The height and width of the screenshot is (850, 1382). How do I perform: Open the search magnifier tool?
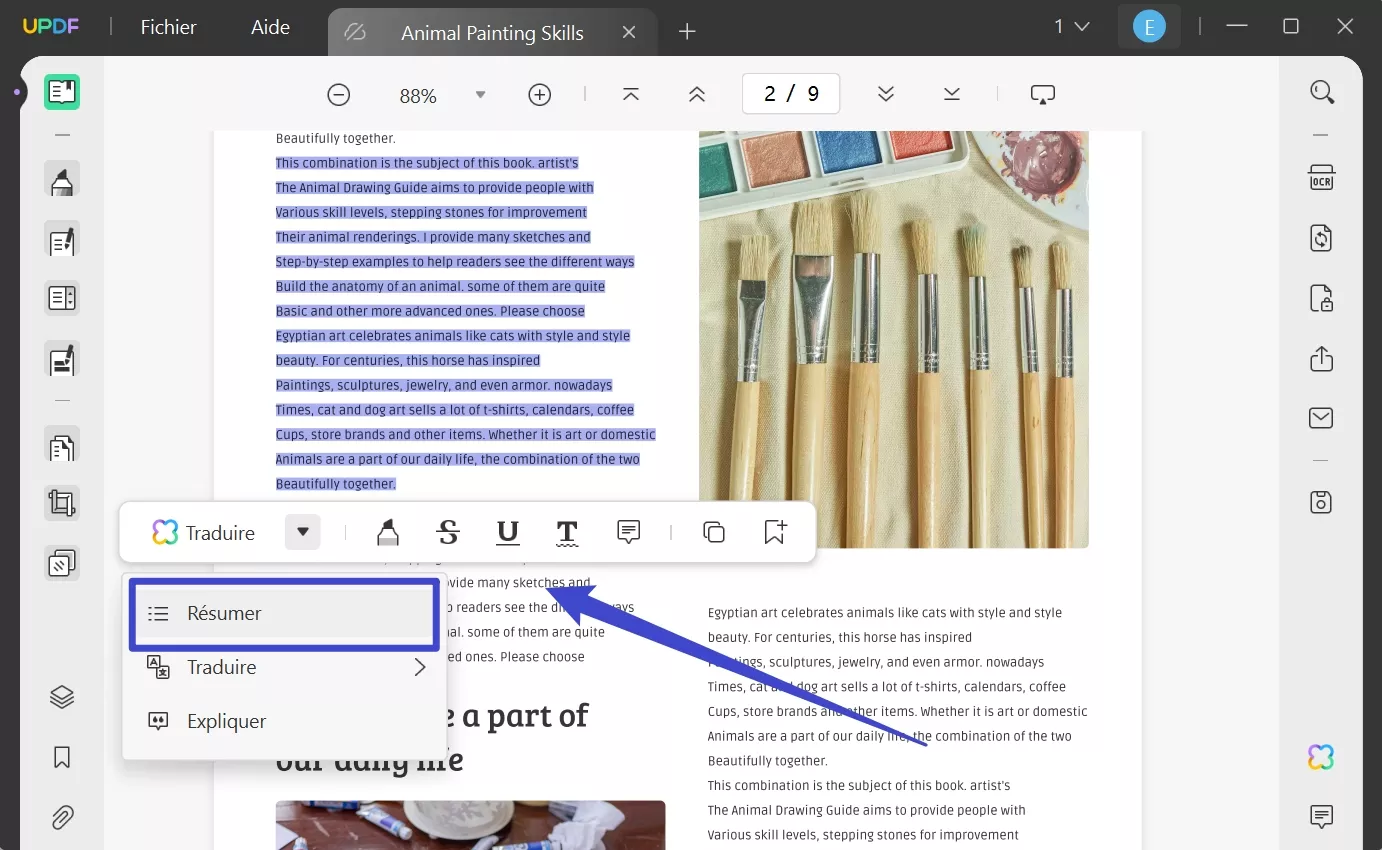point(1321,91)
